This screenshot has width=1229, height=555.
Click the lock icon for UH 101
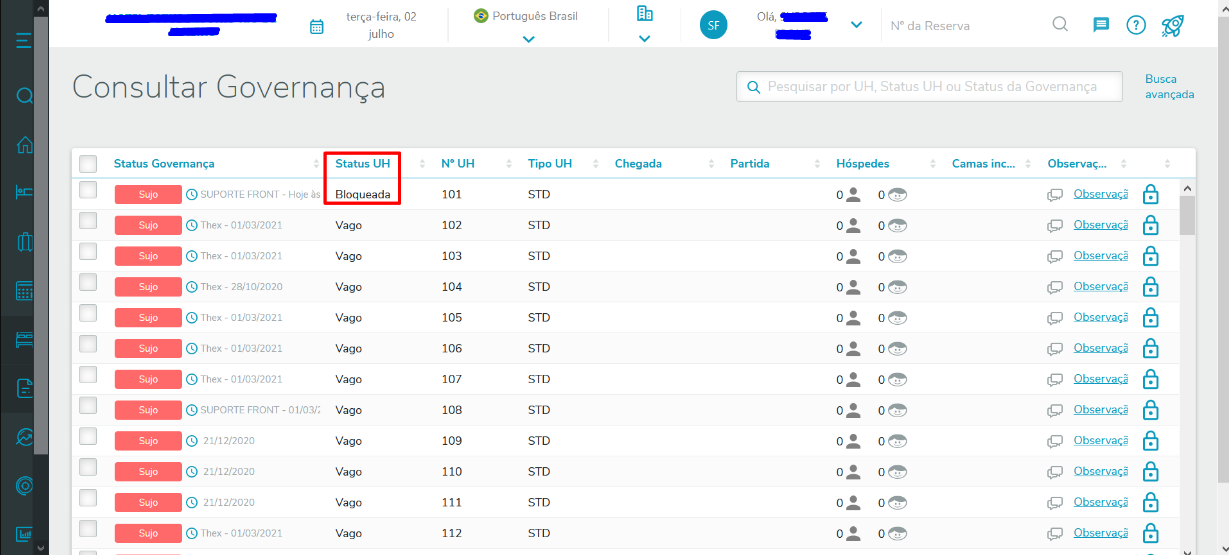[x=1151, y=194]
